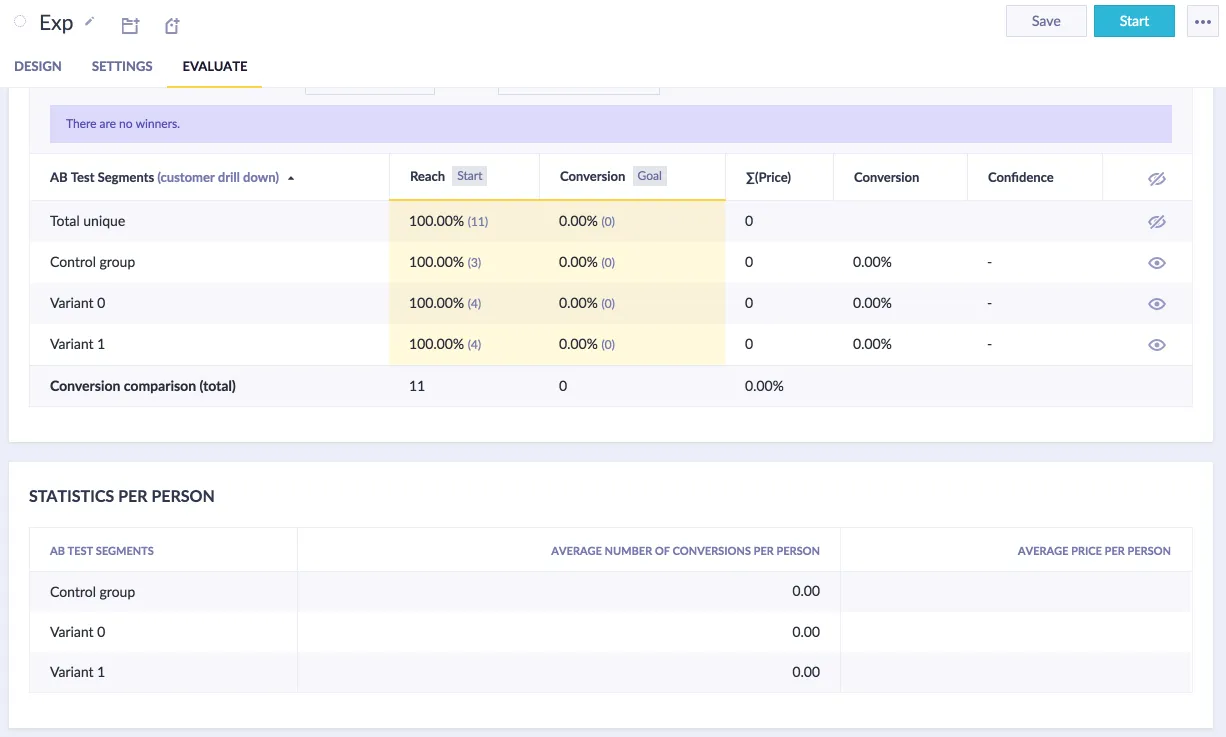Open the three-dots more options menu

(1203, 21)
